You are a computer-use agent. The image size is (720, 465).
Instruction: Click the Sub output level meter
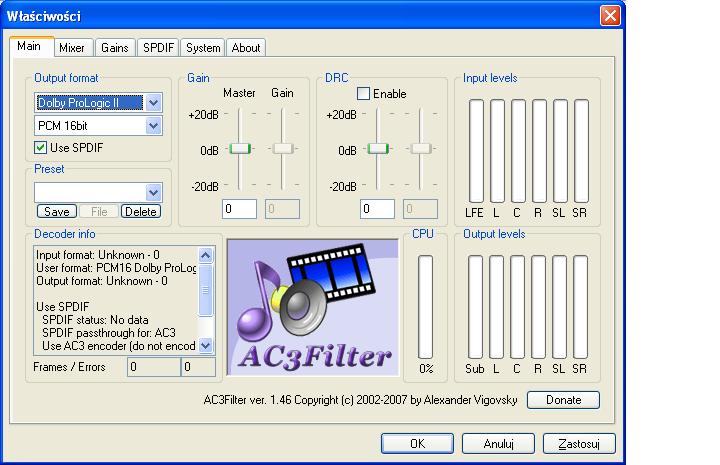point(475,307)
